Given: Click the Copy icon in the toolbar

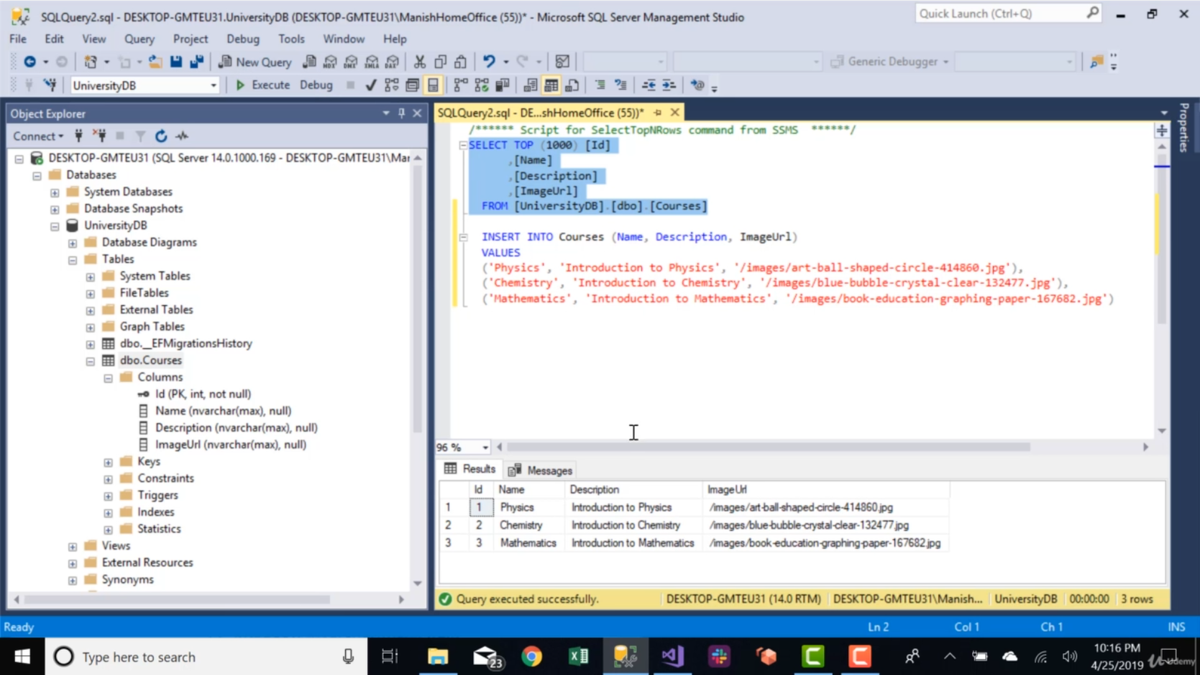Looking at the screenshot, I should 440,62.
